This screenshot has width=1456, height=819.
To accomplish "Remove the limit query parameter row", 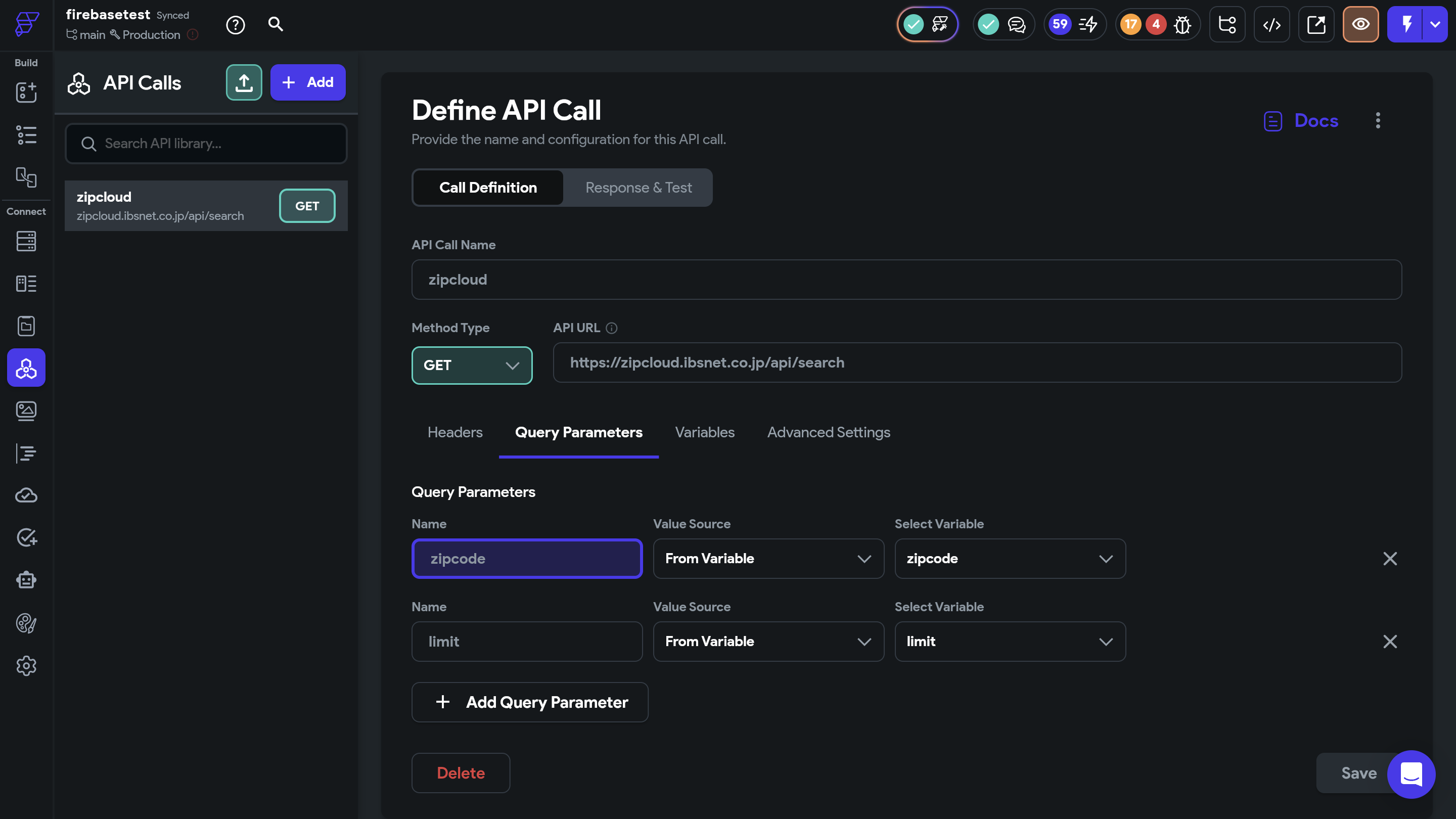I will coord(1390,642).
